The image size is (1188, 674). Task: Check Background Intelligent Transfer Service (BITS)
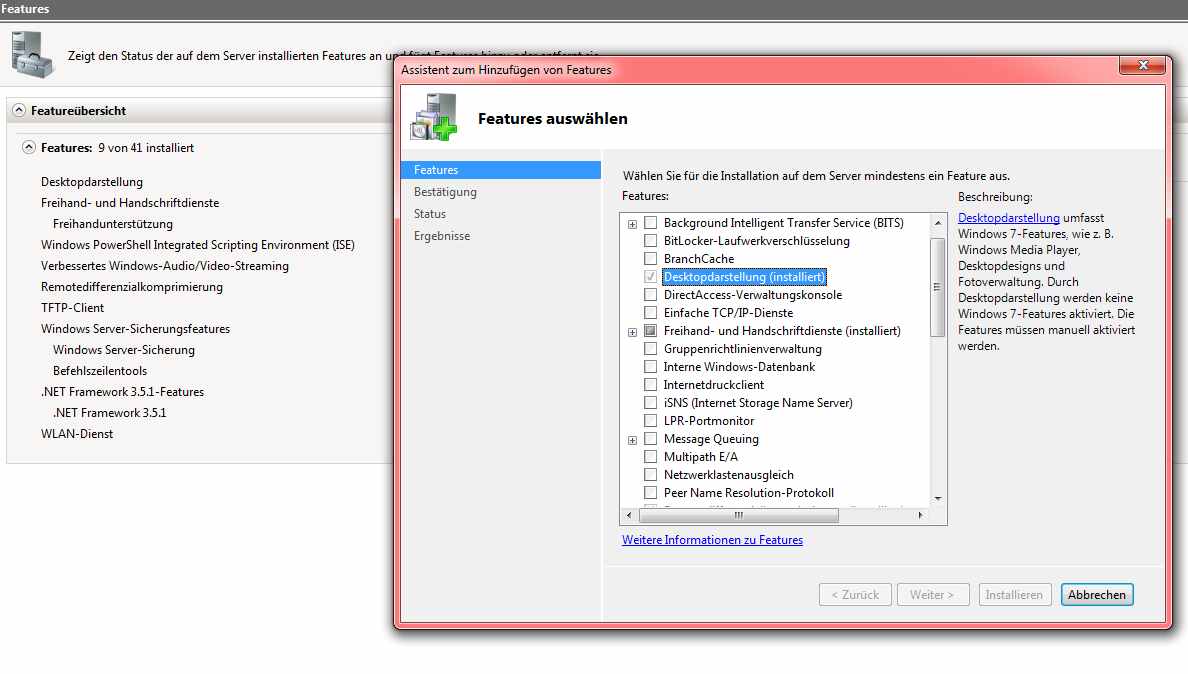pos(650,223)
